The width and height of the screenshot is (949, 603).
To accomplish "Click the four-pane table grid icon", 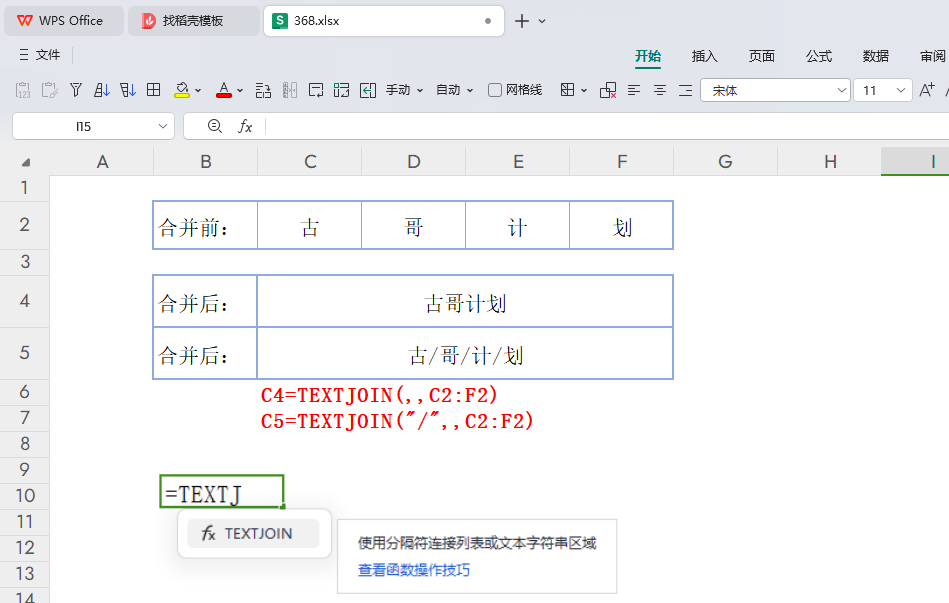I will (x=154, y=90).
